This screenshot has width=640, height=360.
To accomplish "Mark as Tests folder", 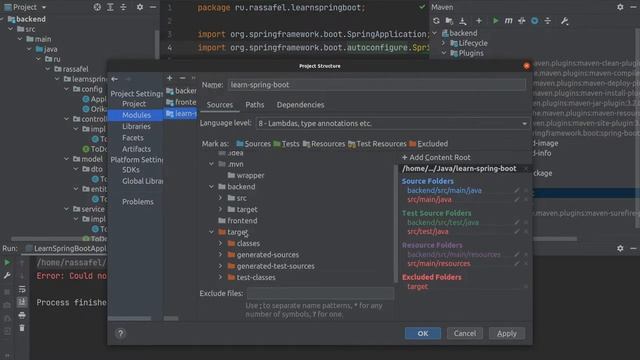I will [286, 144].
